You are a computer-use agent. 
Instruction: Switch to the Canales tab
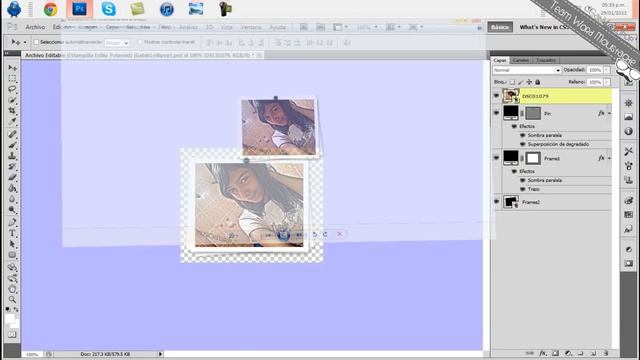(521, 60)
